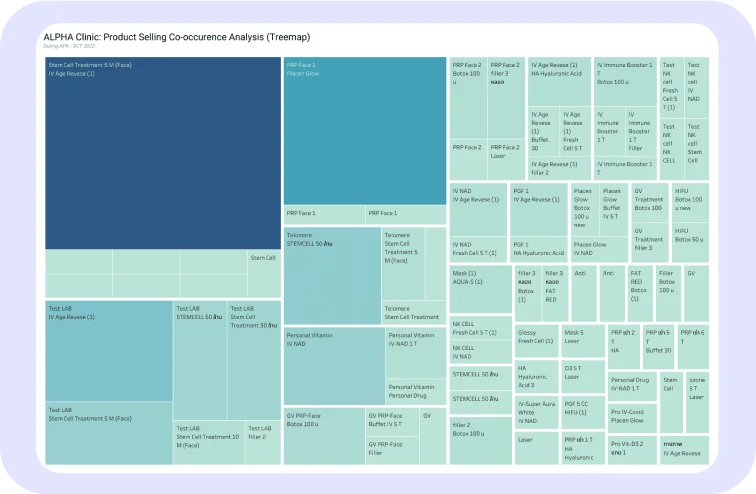
Task: Click the Test LAB filler 2 cell
Action: [263, 442]
